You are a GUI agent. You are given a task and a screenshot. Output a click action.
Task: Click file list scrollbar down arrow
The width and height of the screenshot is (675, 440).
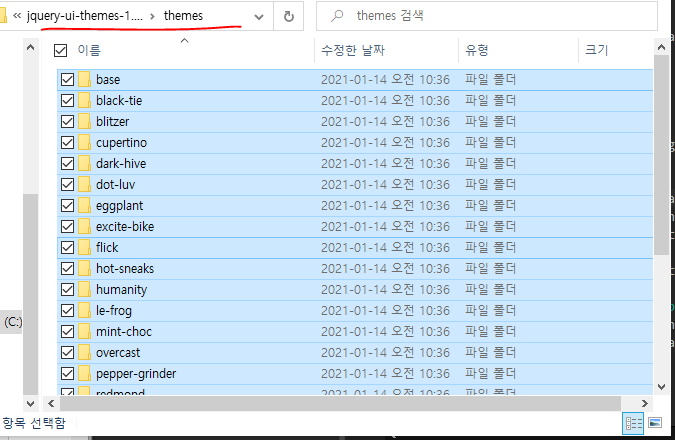pyautogui.click(x=661, y=387)
